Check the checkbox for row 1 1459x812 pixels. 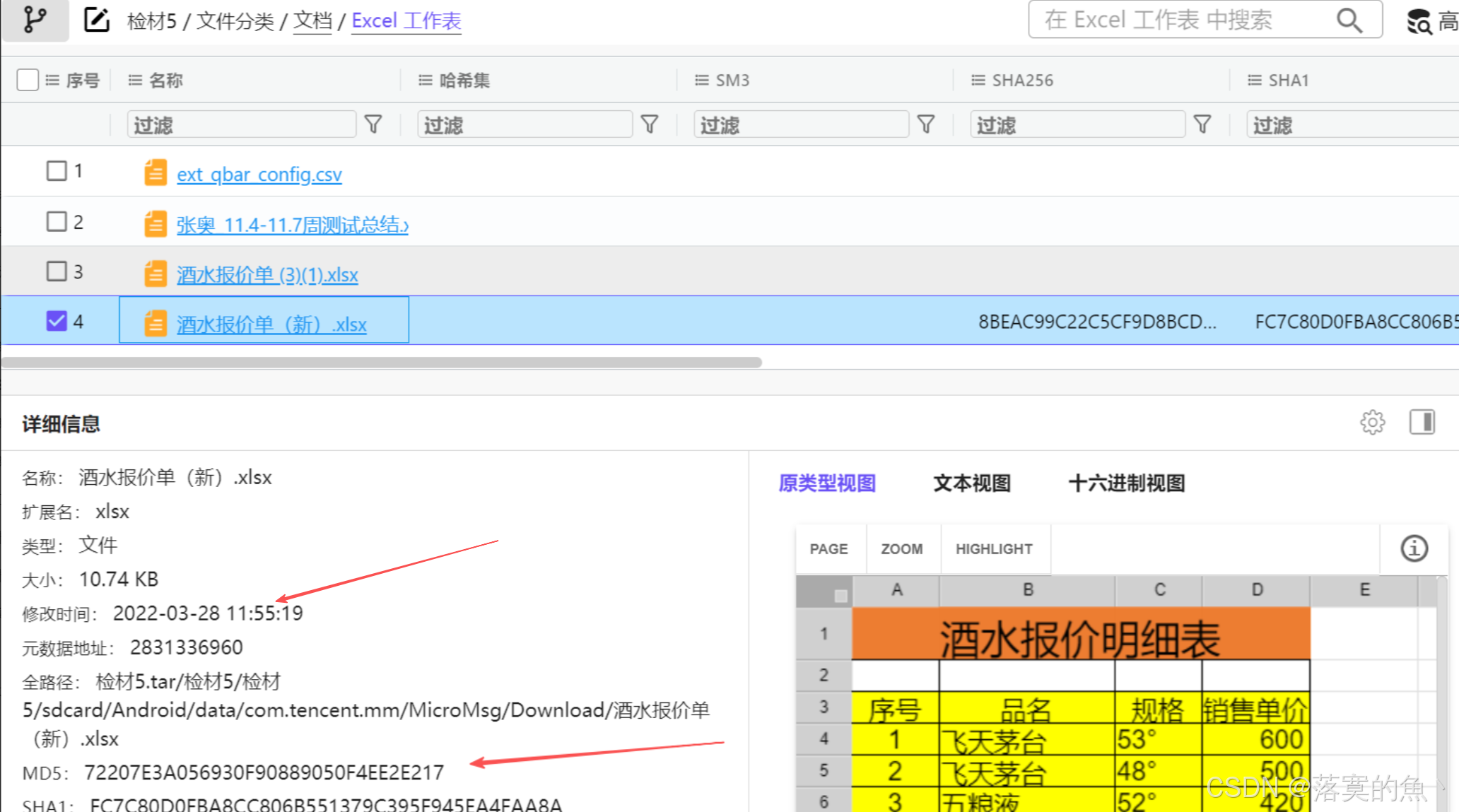[57, 171]
